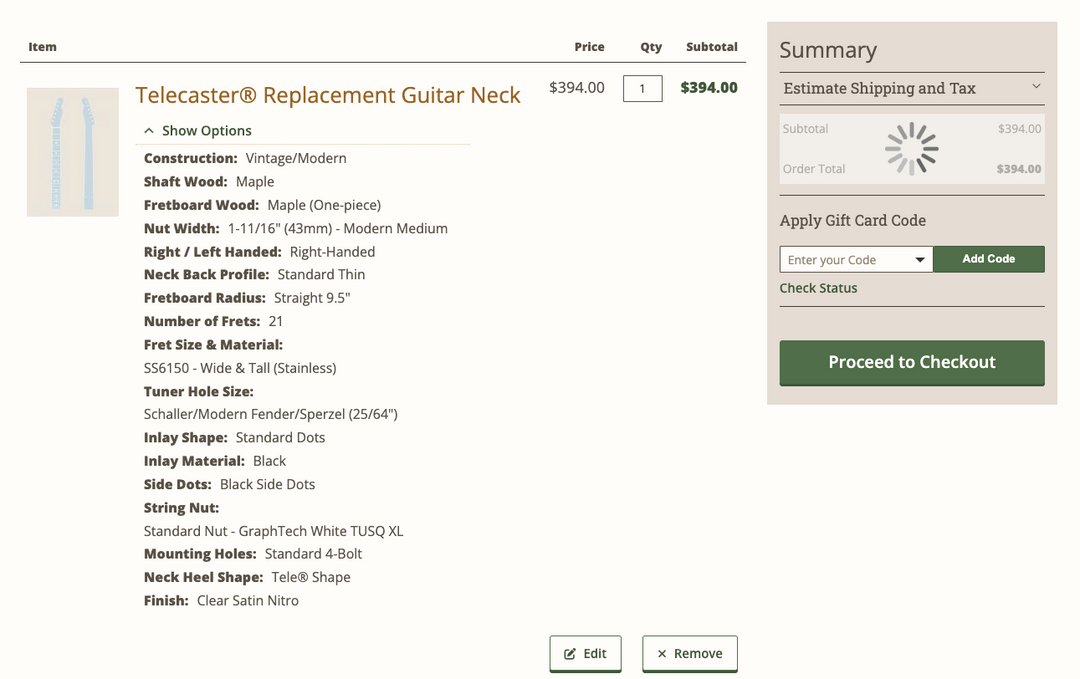Click 'Fretboard Wood:' Maple (One-piece) text
The width and height of the screenshot is (1080, 679).
(x=324, y=205)
